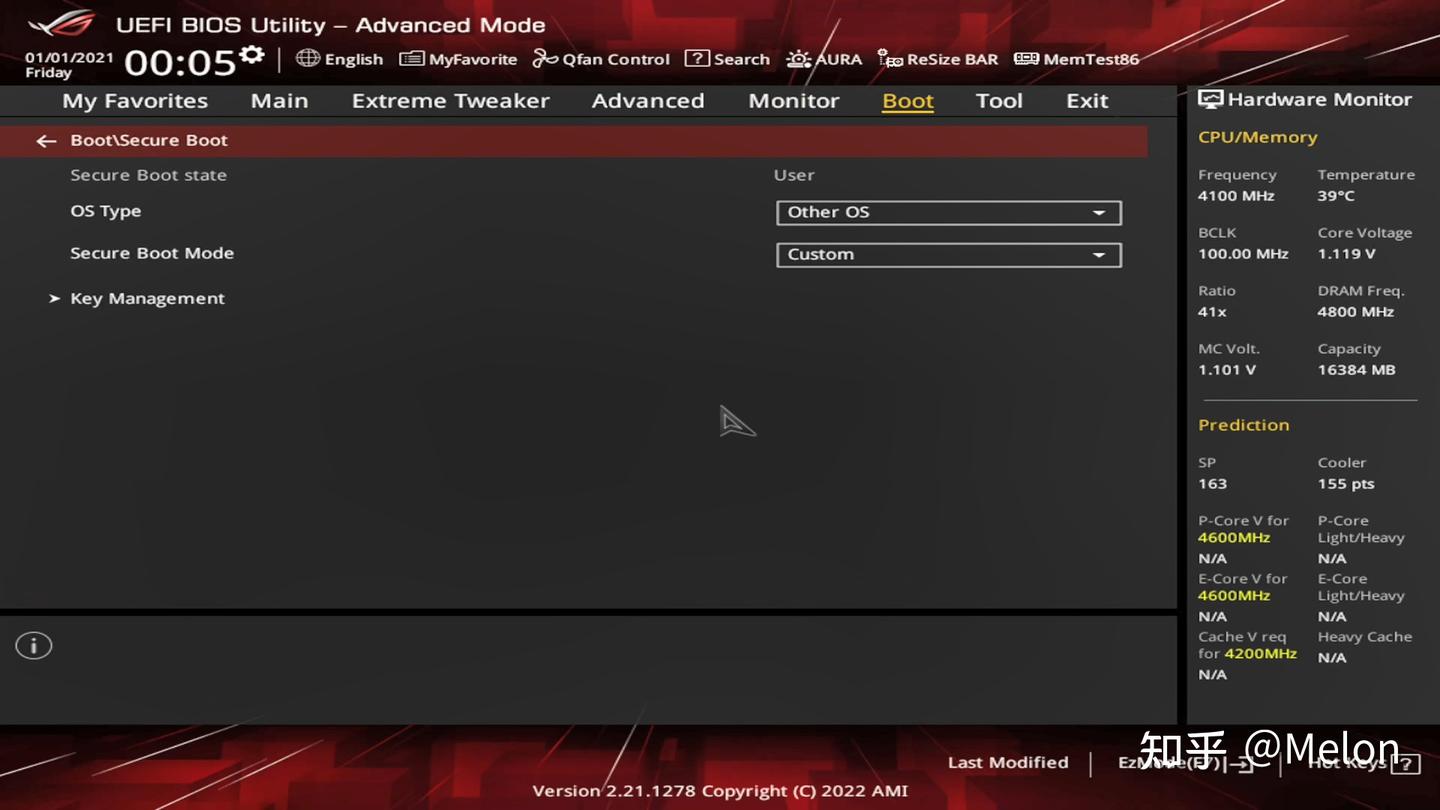
Task: Click the Prediction section heading
Action: tap(1244, 425)
